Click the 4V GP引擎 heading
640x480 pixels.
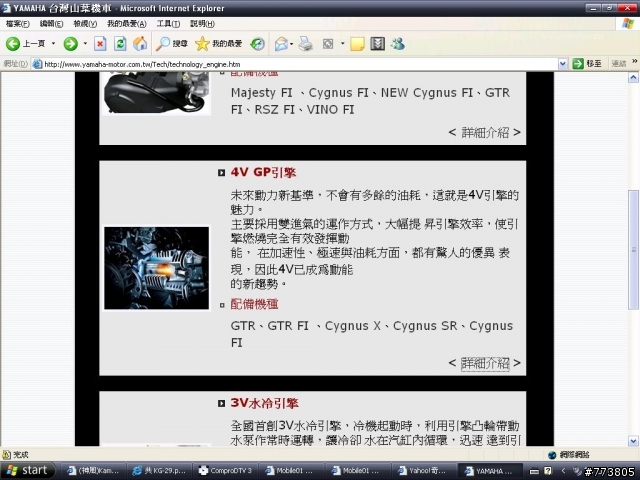tap(263, 172)
